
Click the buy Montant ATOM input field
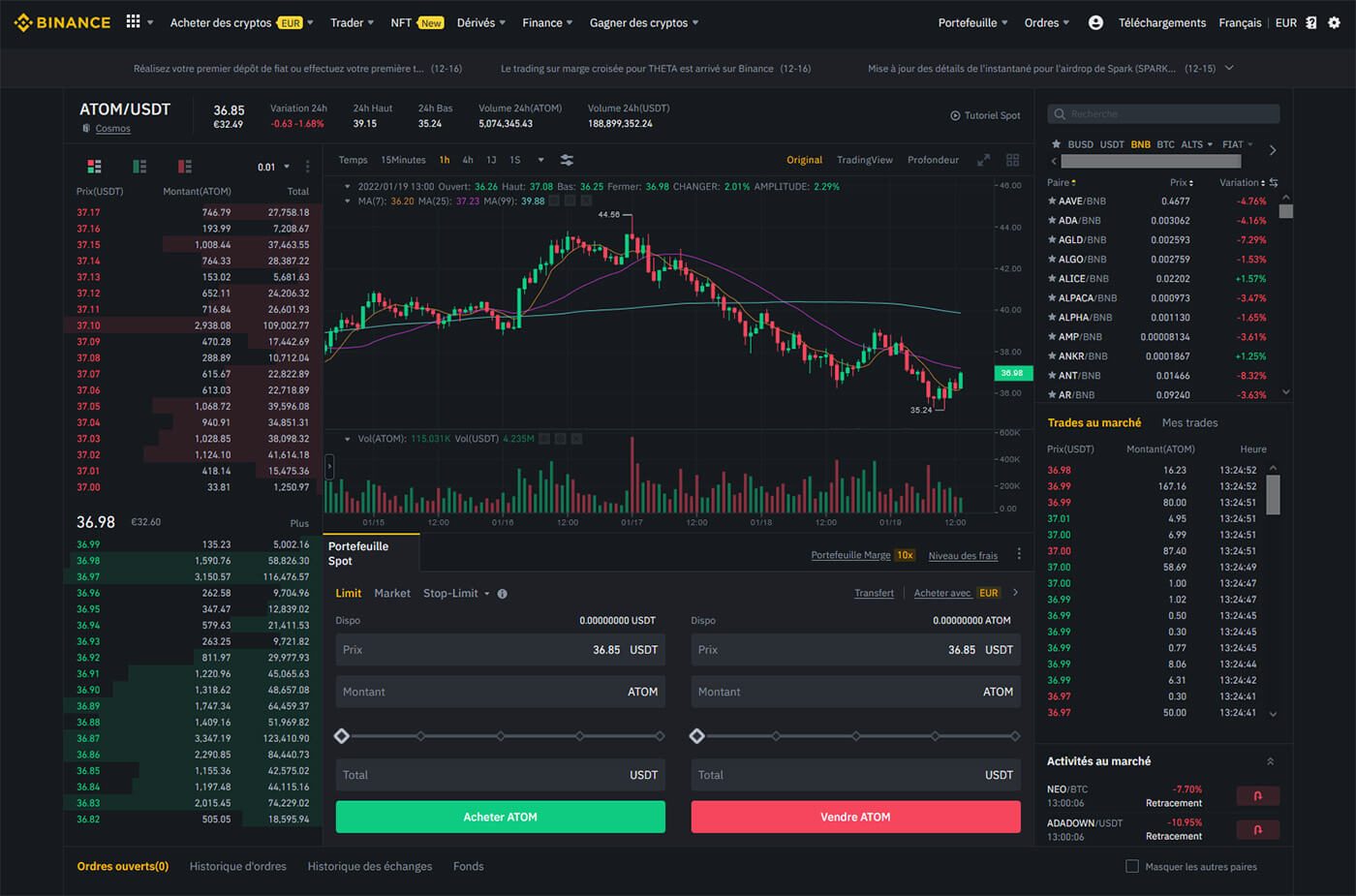500,692
